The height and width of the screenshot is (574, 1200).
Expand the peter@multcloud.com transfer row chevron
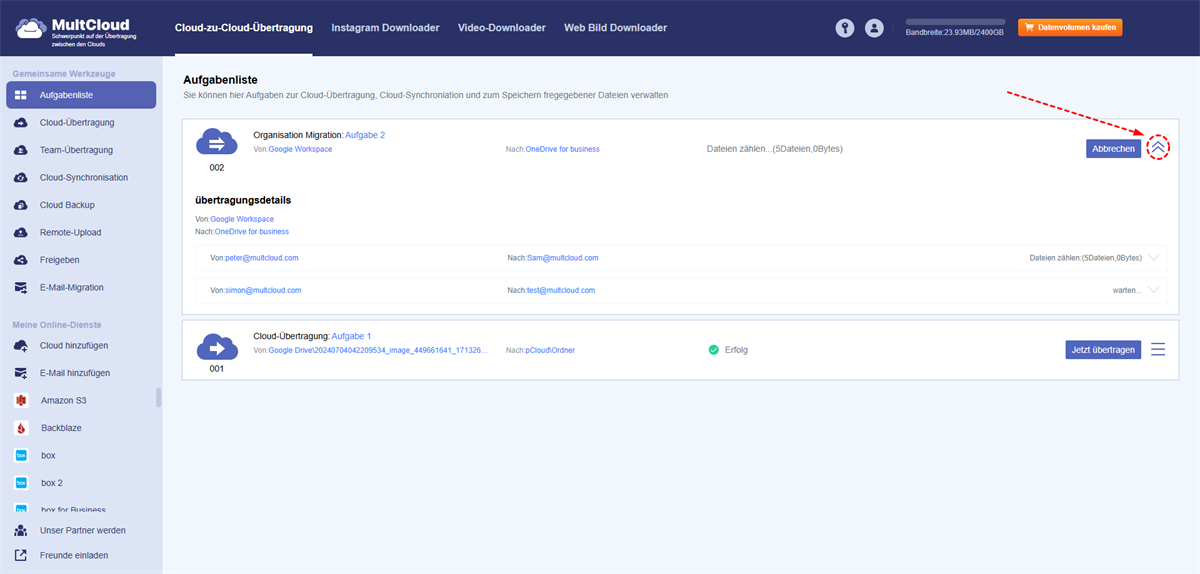(1154, 258)
